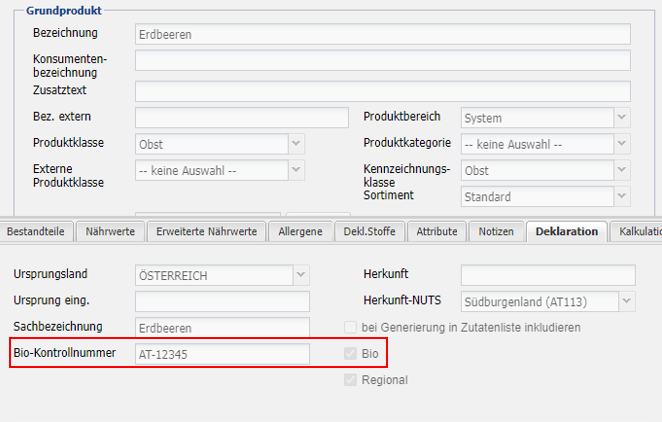Open the Sortiment dropdown showing Standard
The width and height of the screenshot is (662, 422).
[x=622, y=197]
